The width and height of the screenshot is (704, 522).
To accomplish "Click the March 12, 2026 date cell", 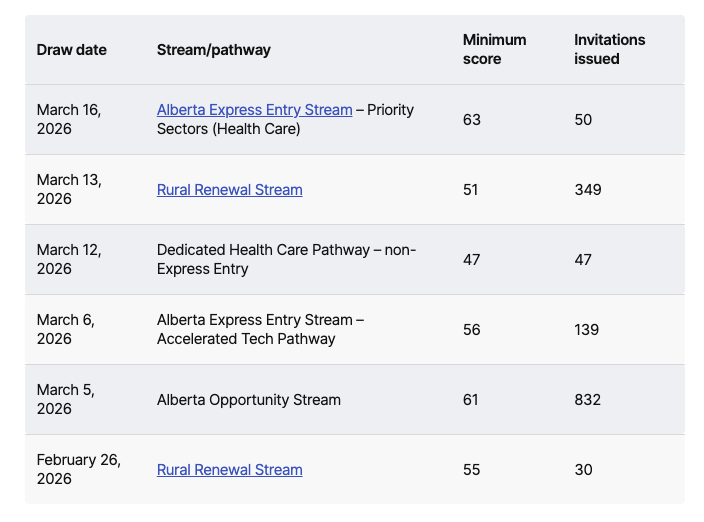I will pos(69,259).
